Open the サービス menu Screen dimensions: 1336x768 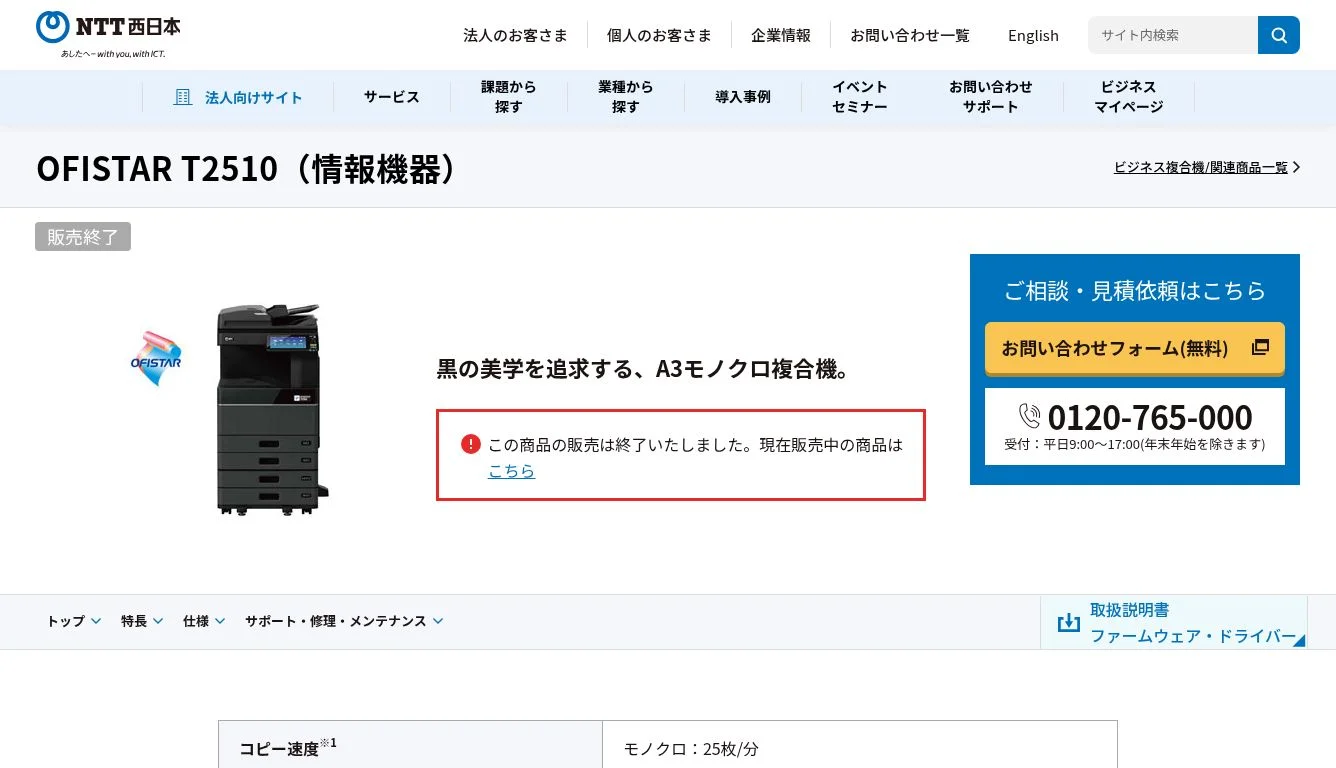392,97
